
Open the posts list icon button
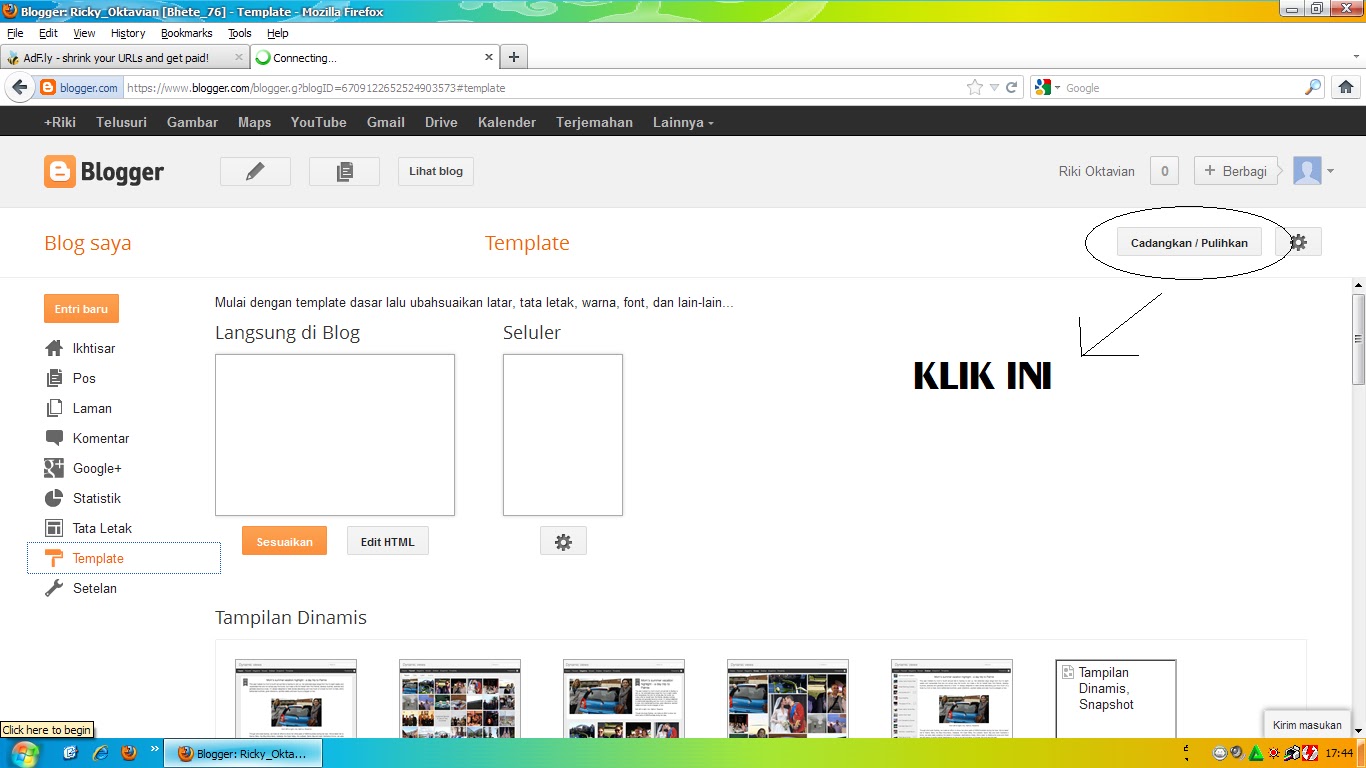click(x=344, y=171)
